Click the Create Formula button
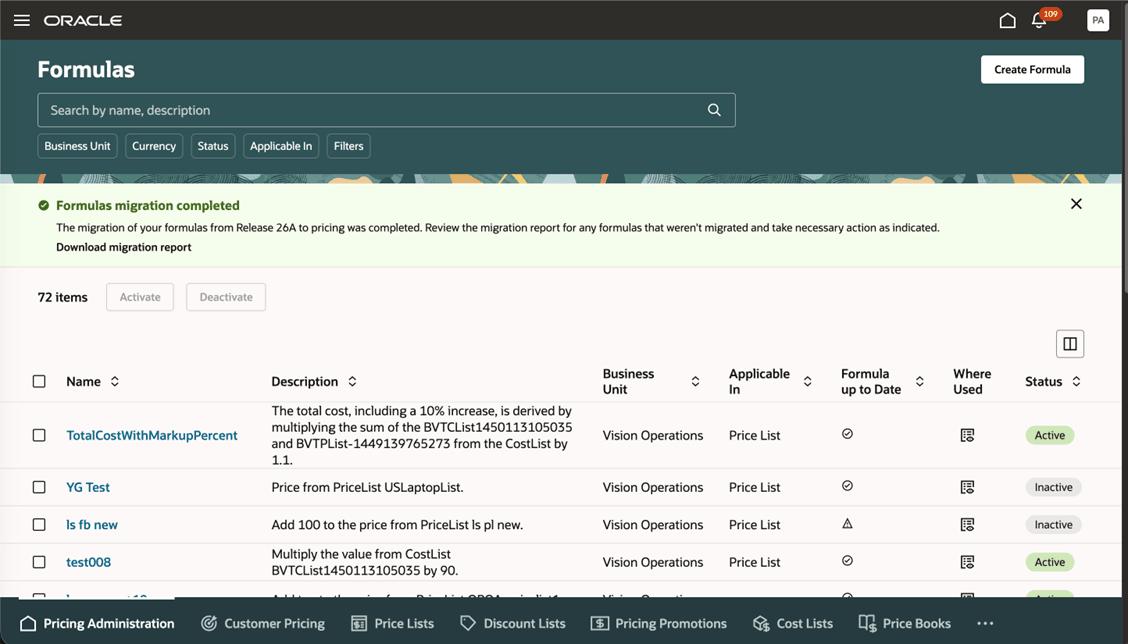This screenshot has width=1128, height=644. point(1032,69)
